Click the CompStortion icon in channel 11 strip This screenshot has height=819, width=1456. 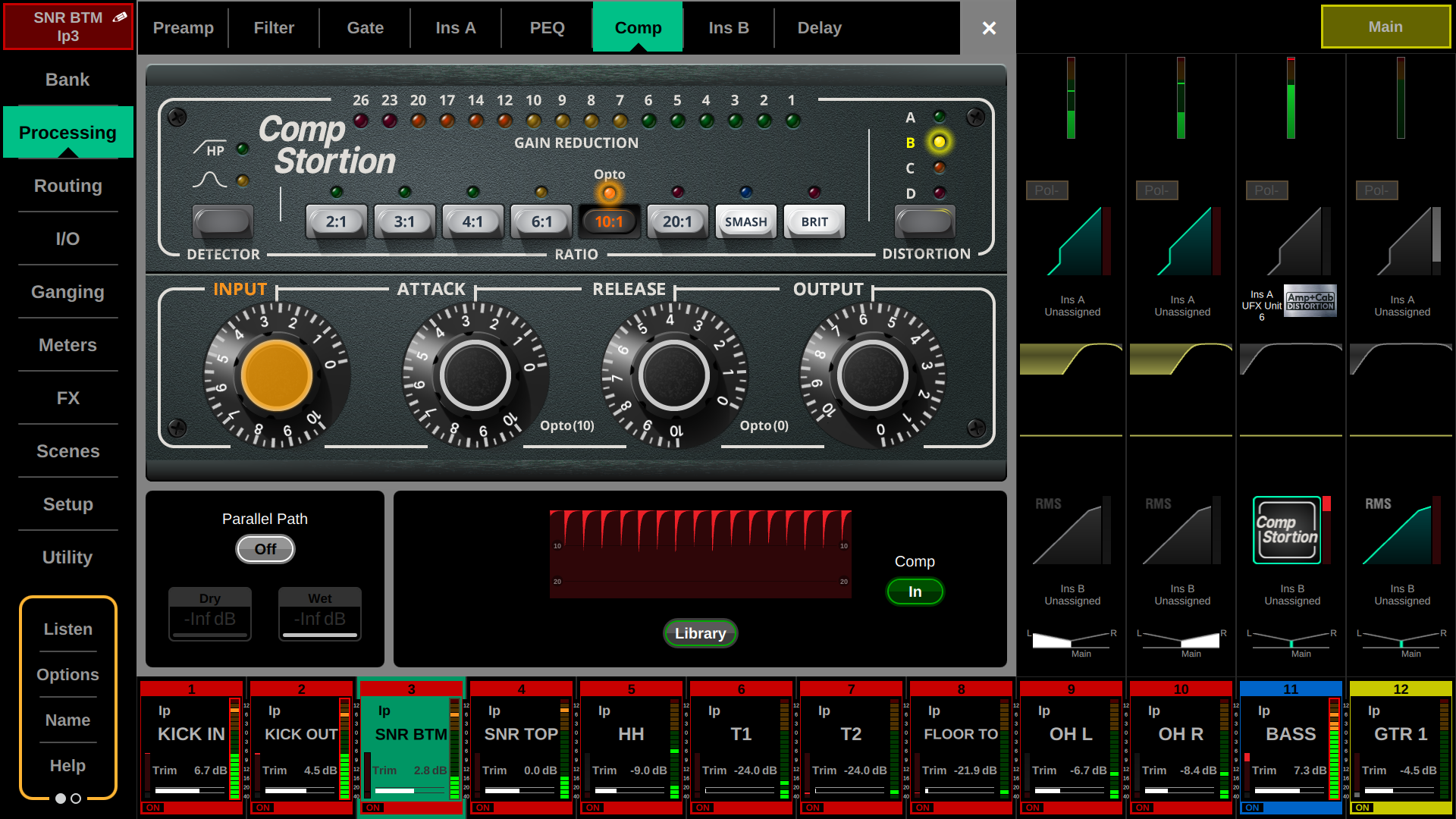click(x=1287, y=530)
